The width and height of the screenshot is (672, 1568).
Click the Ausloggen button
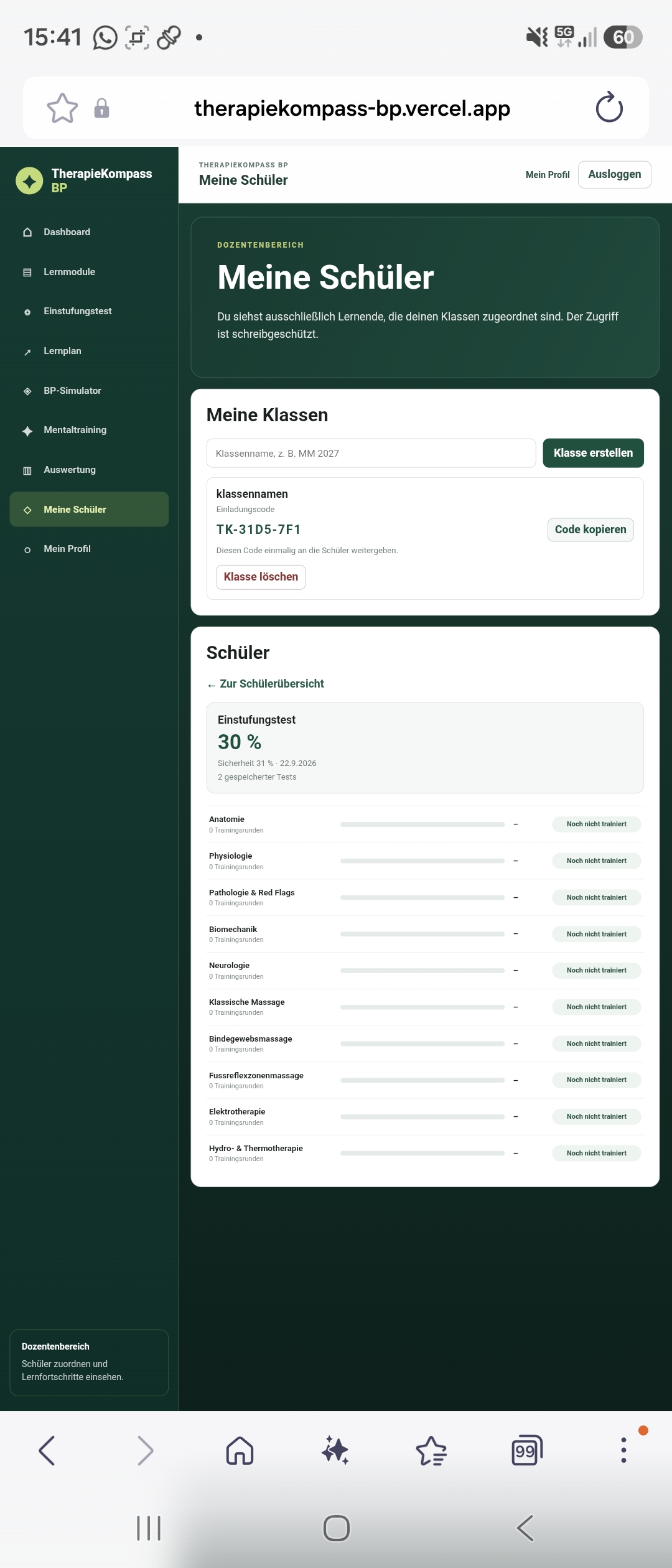(614, 174)
